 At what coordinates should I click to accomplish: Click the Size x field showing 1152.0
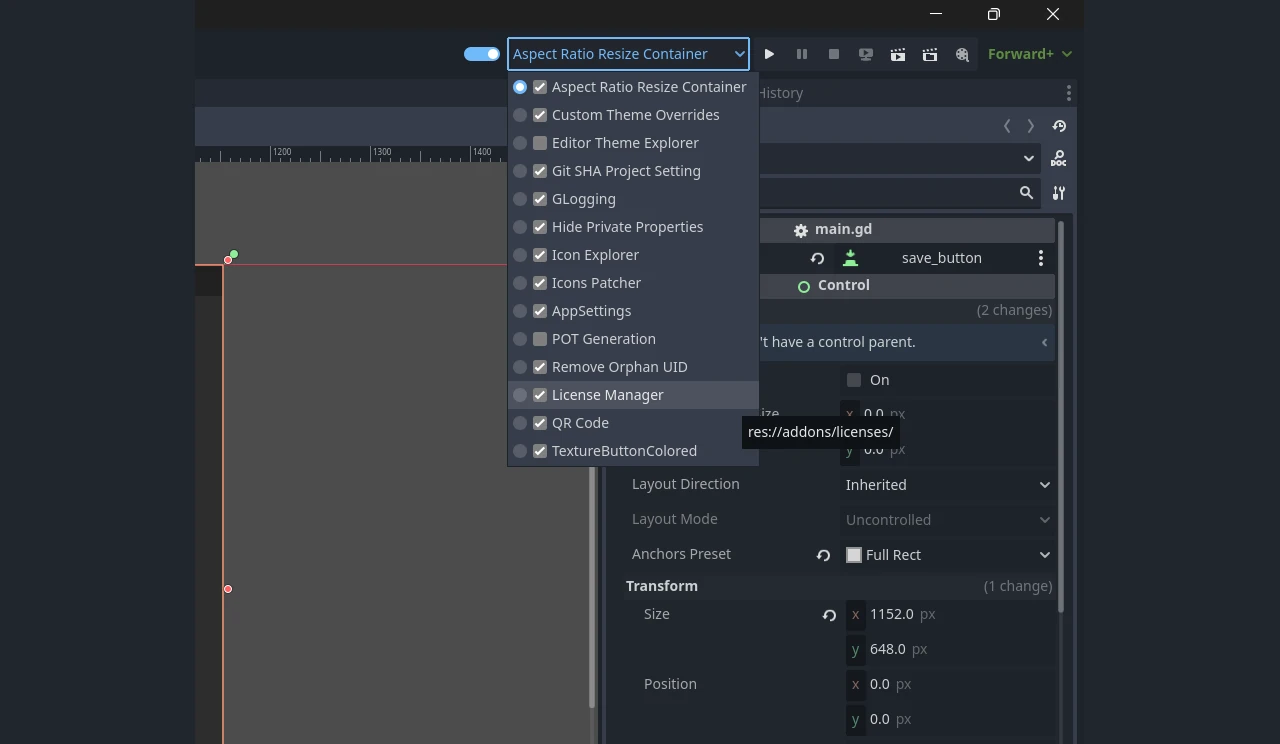click(x=948, y=614)
